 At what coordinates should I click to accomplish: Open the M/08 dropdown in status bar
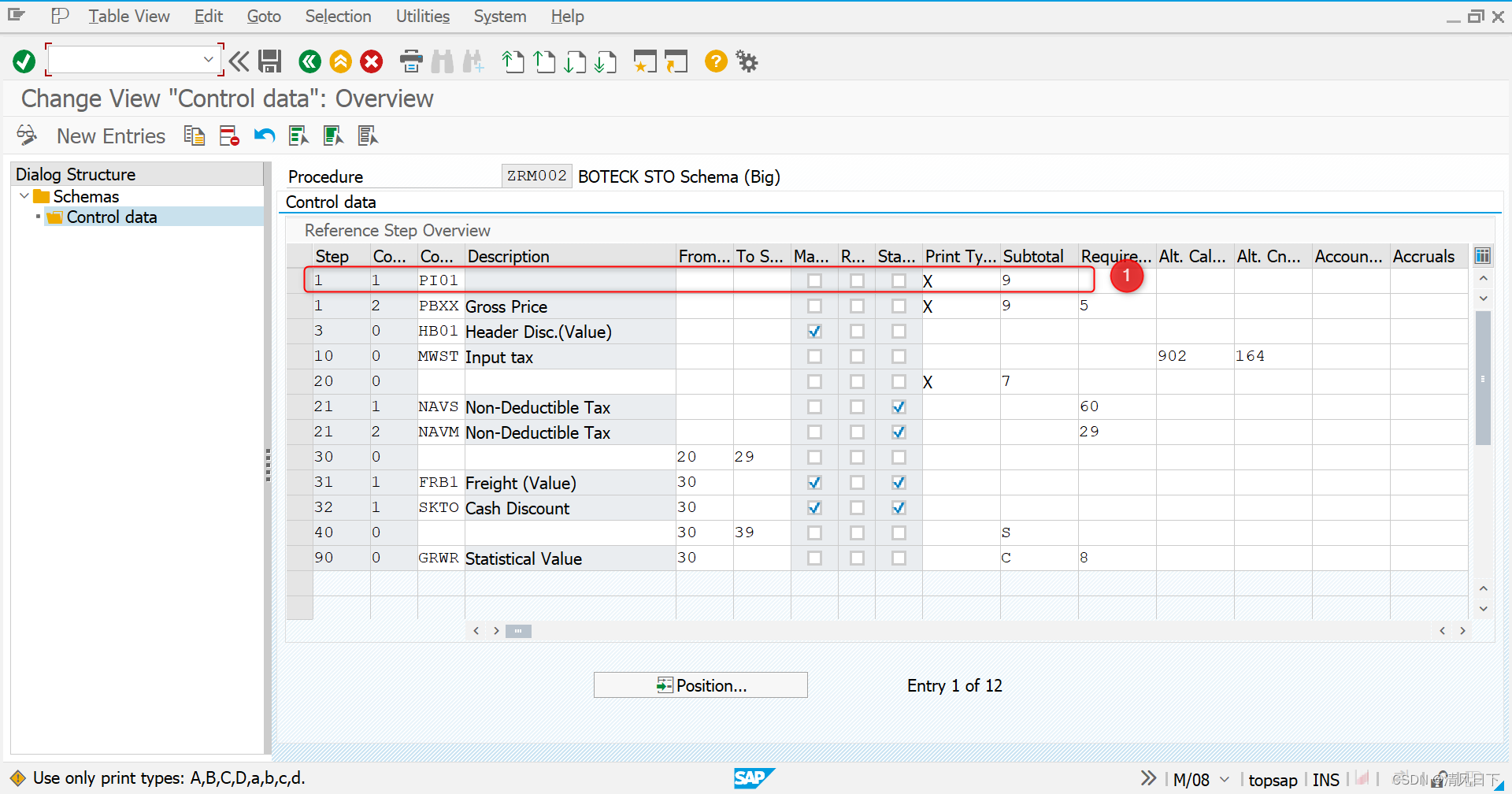tap(1223, 779)
